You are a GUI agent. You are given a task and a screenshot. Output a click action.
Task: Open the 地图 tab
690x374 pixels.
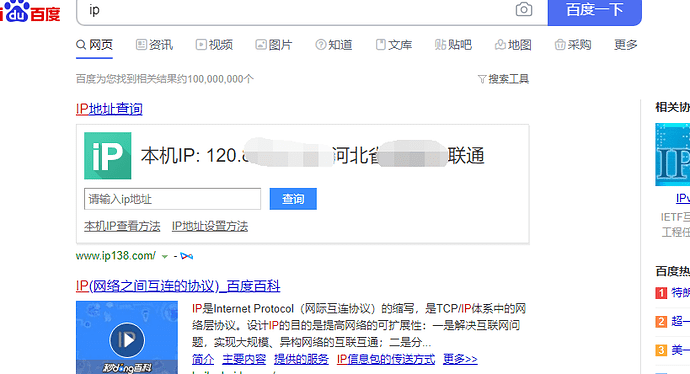pyautogui.click(x=513, y=44)
